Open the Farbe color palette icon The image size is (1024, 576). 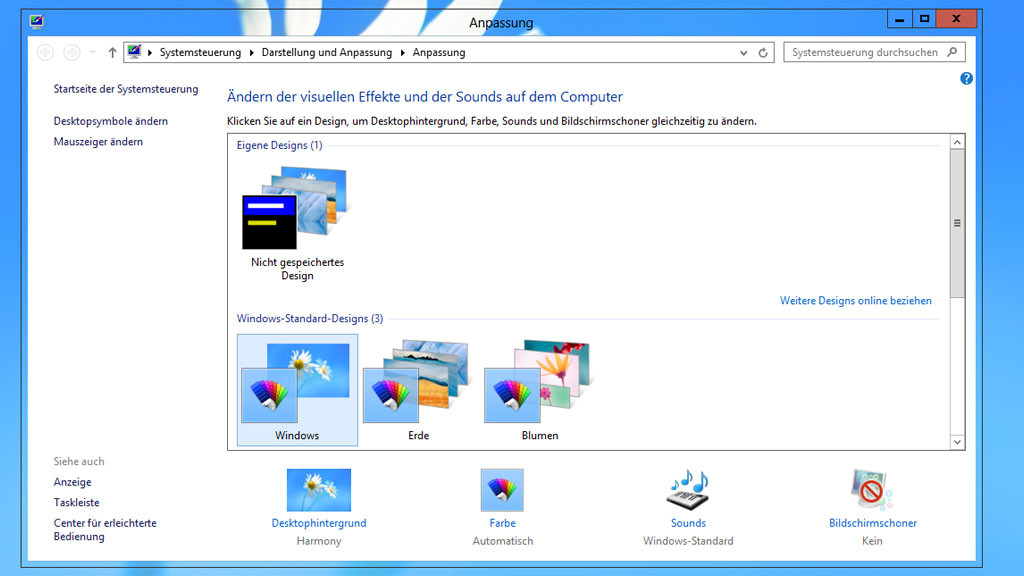[x=502, y=490]
